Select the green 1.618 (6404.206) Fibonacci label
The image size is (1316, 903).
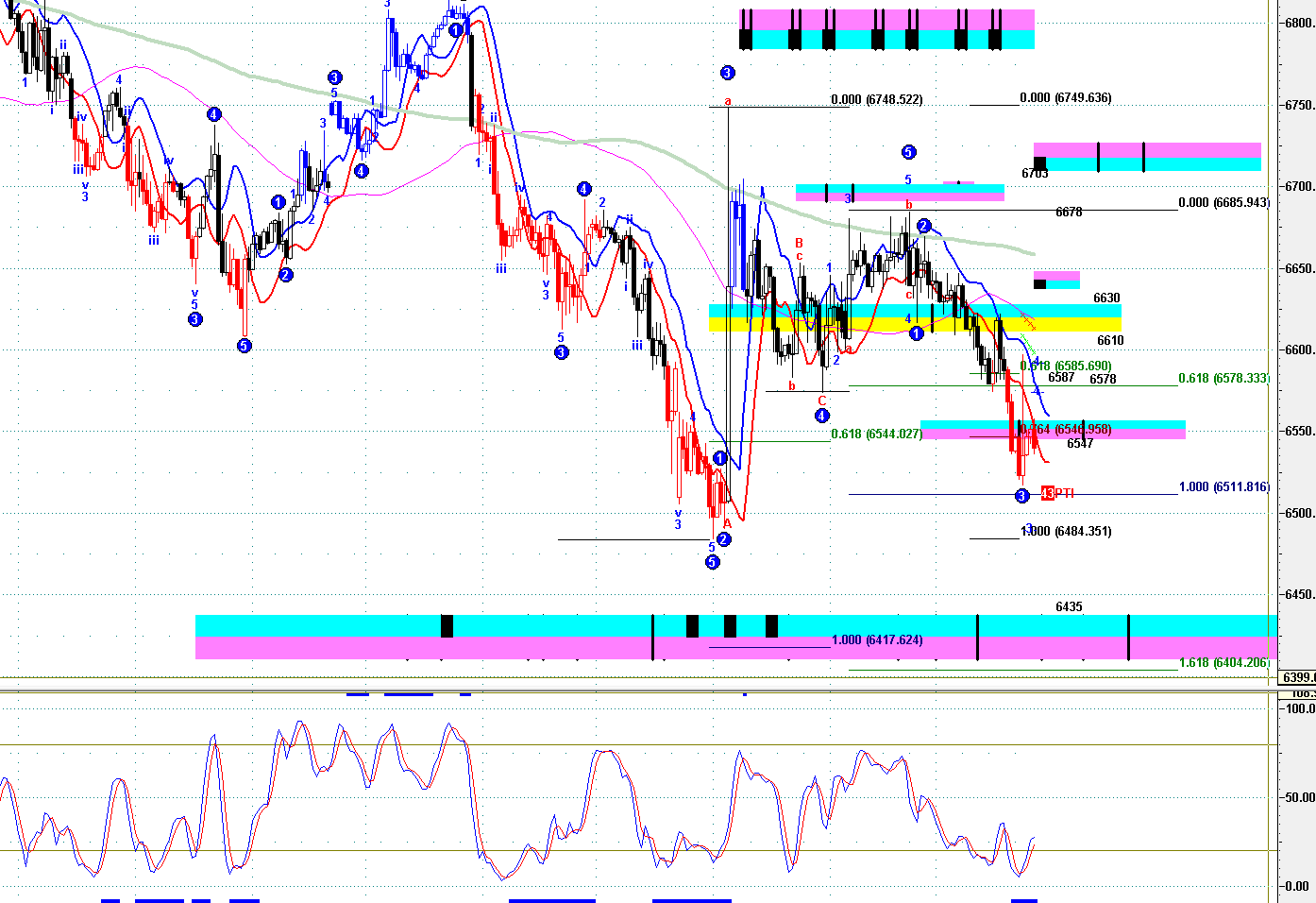coord(1223,662)
